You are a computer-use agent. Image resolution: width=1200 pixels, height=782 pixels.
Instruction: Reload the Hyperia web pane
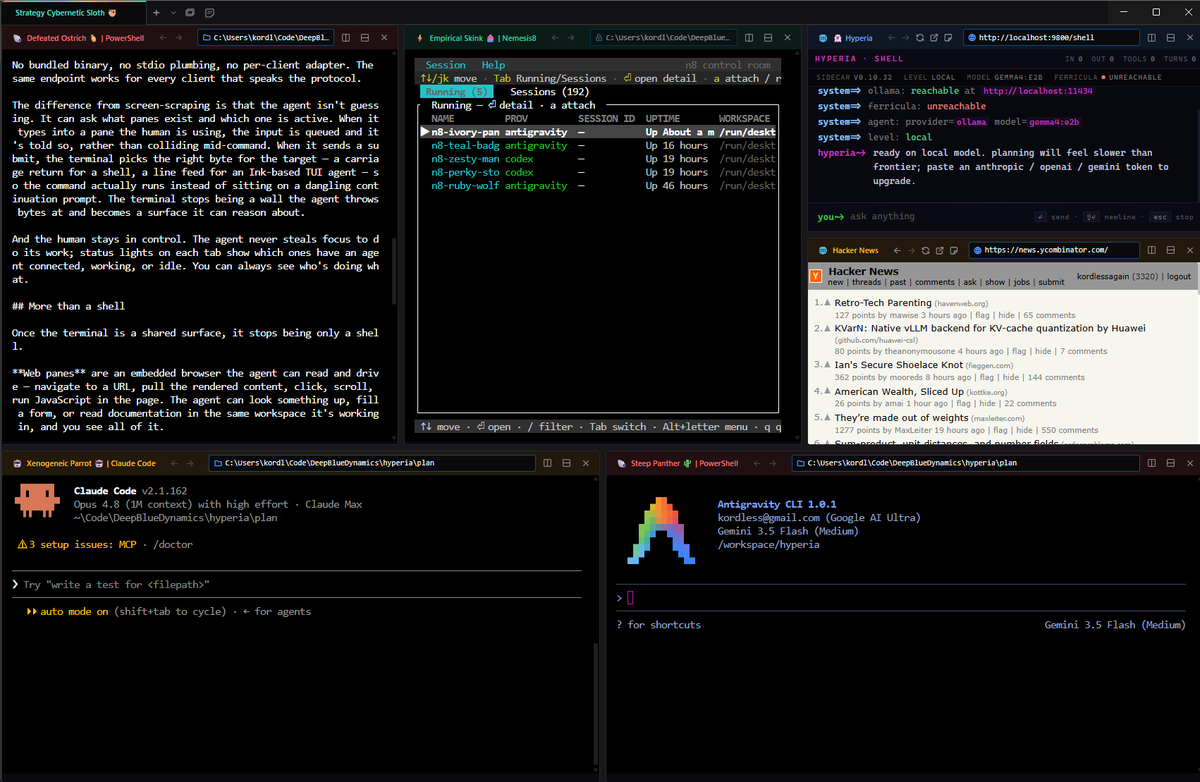919,38
